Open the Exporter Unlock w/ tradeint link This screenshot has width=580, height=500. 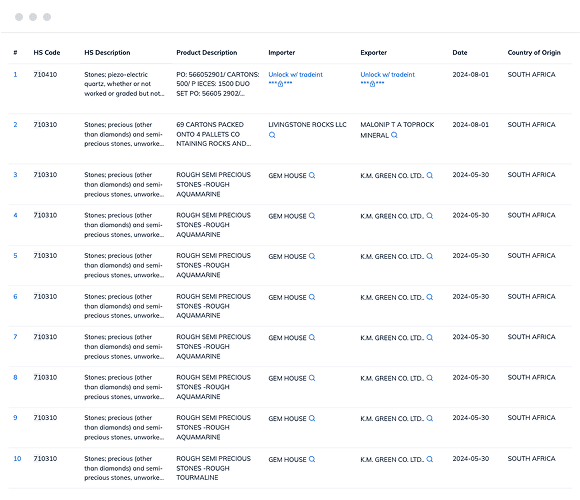coord(387,75)
